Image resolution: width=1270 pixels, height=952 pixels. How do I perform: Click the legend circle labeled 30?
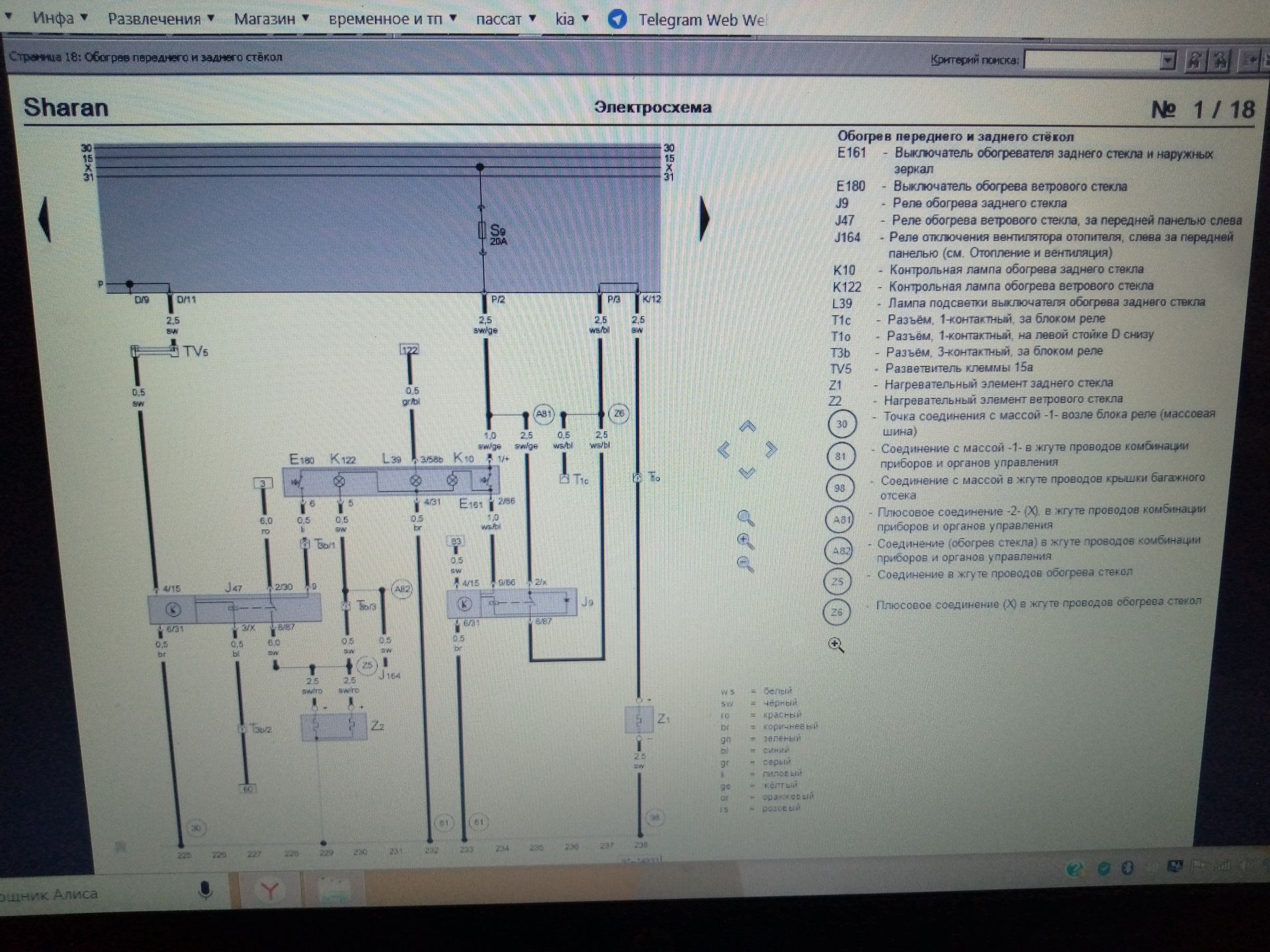coord(841,424)
